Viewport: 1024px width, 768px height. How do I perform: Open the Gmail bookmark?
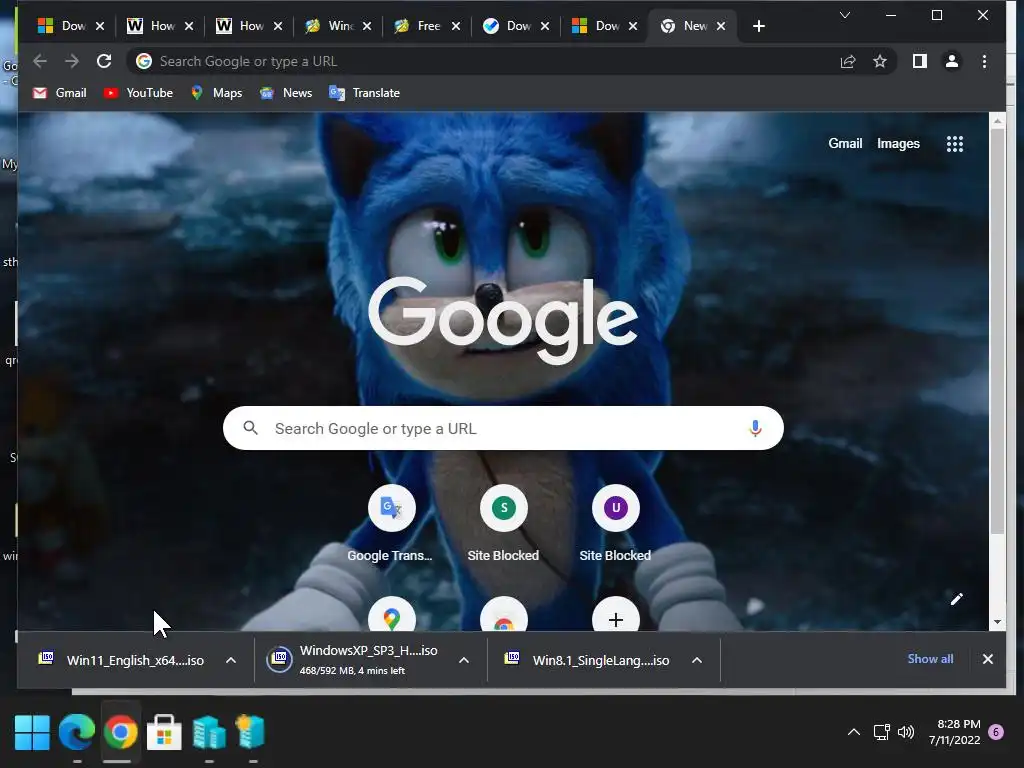coord(59,93)
